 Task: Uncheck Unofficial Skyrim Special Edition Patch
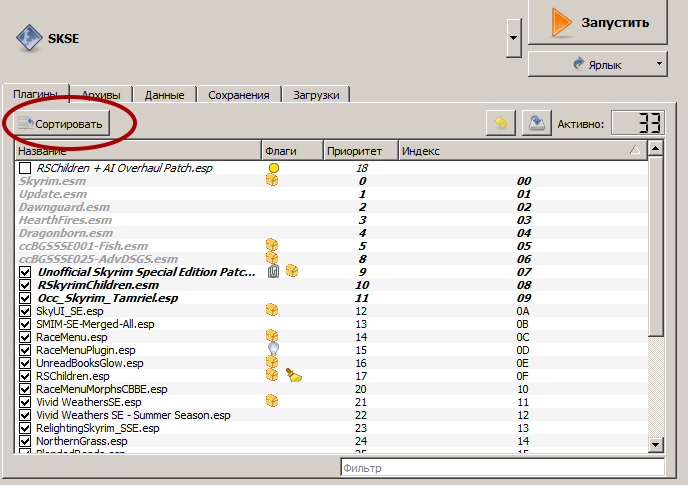click(25, 272)
